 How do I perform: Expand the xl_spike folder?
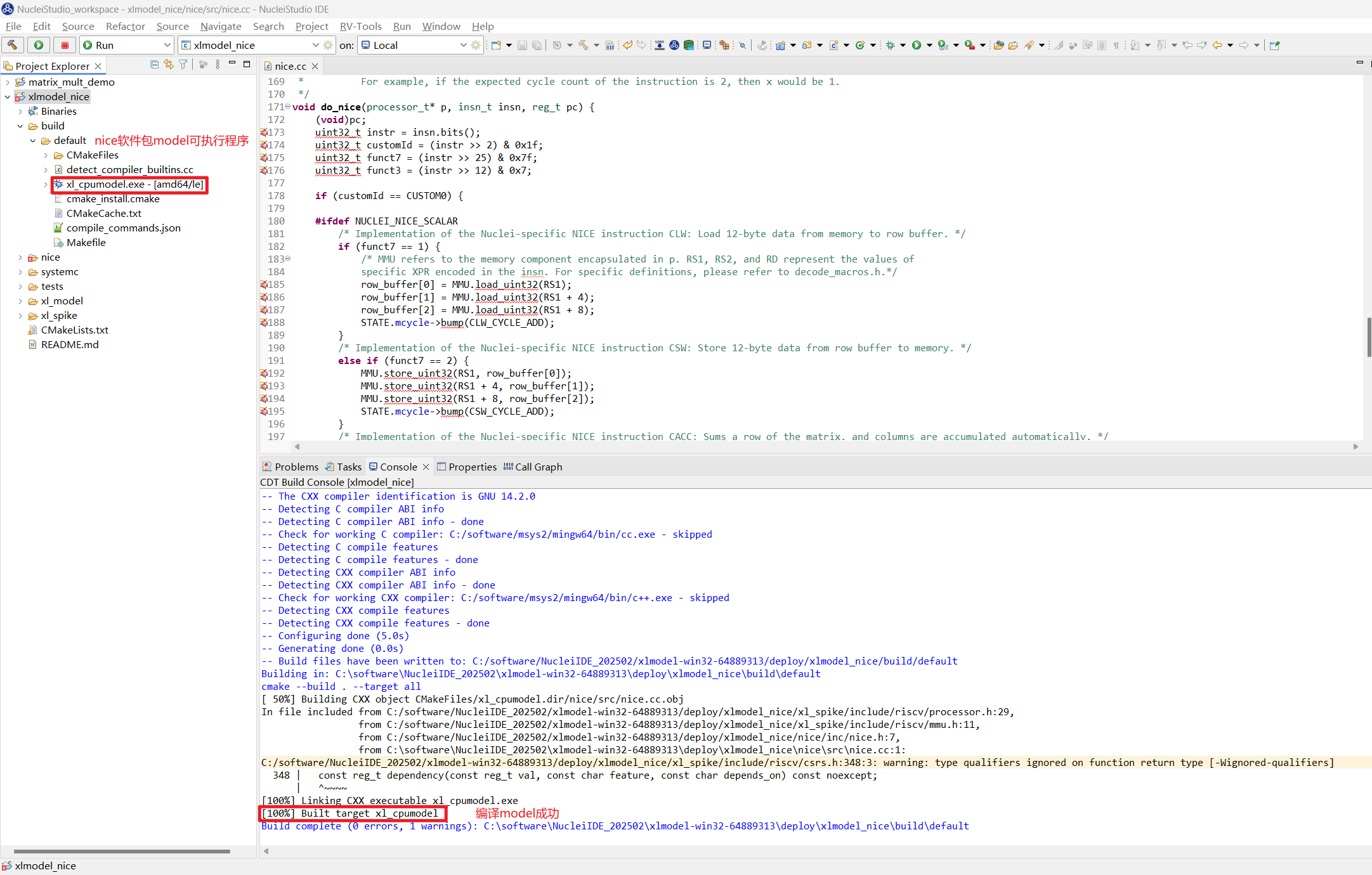[20, 316]
